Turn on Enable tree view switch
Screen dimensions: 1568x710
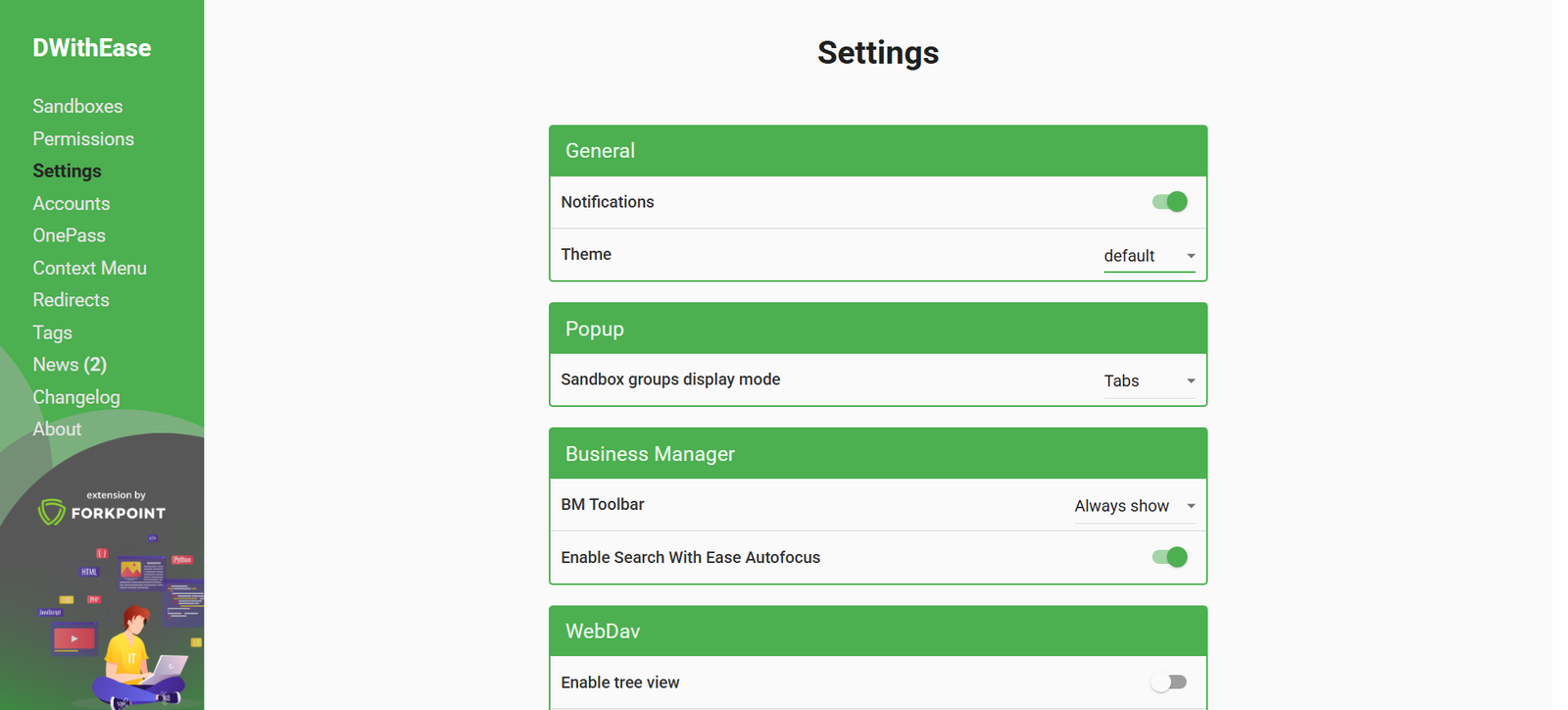[1168, 683]
